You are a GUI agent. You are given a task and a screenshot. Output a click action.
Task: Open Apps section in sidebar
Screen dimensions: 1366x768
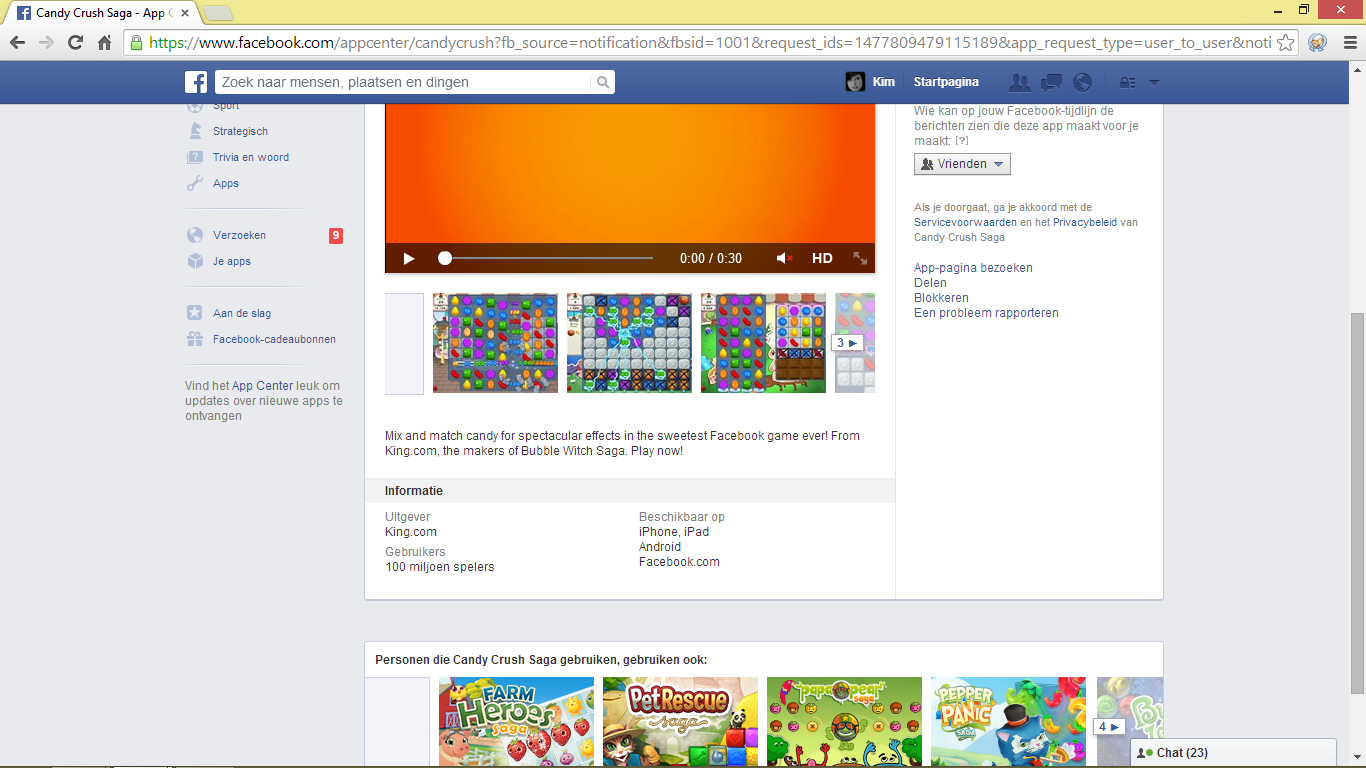click(x=226, y=183)
